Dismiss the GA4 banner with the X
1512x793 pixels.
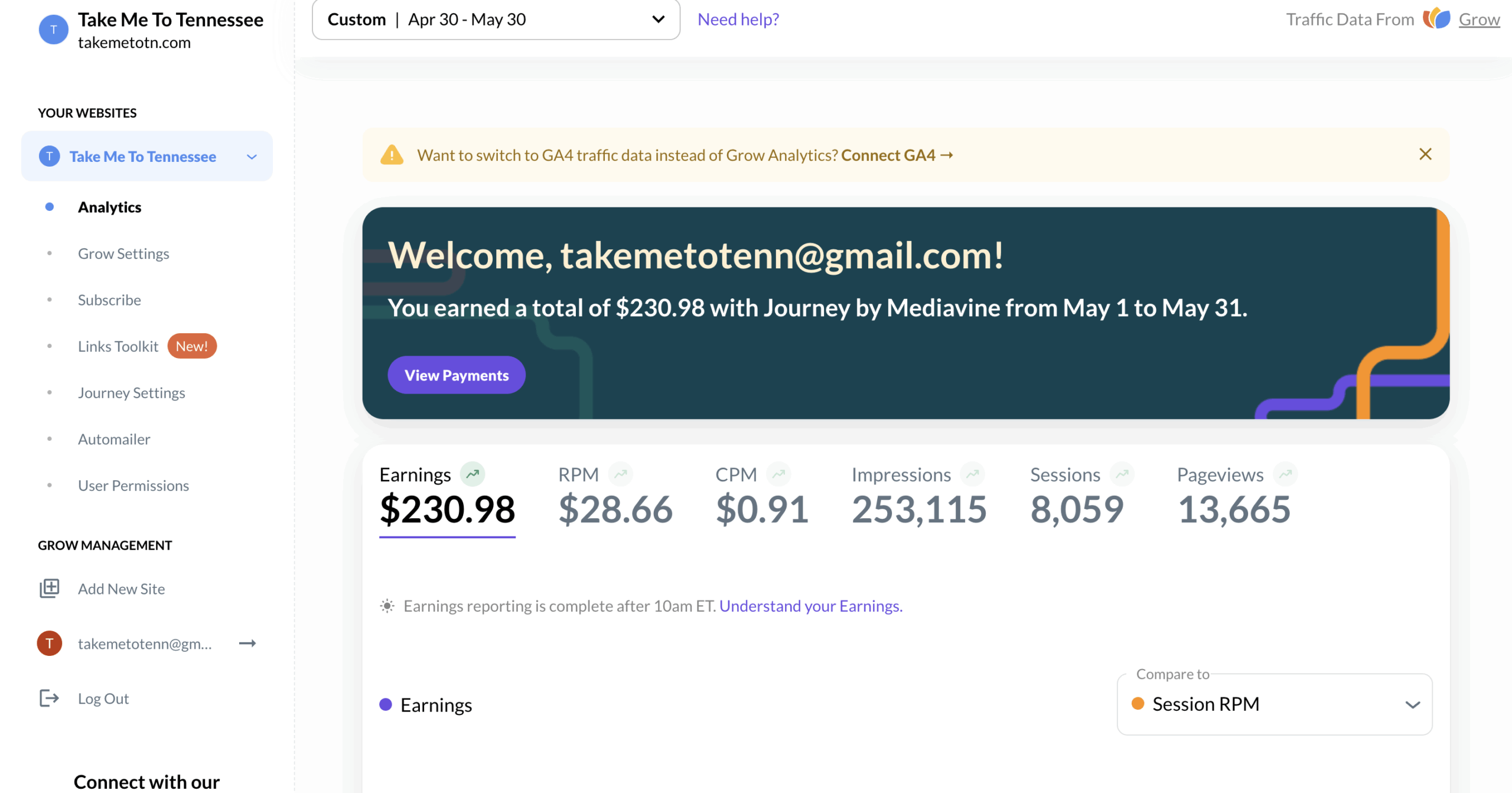(x=1425, y=154)
